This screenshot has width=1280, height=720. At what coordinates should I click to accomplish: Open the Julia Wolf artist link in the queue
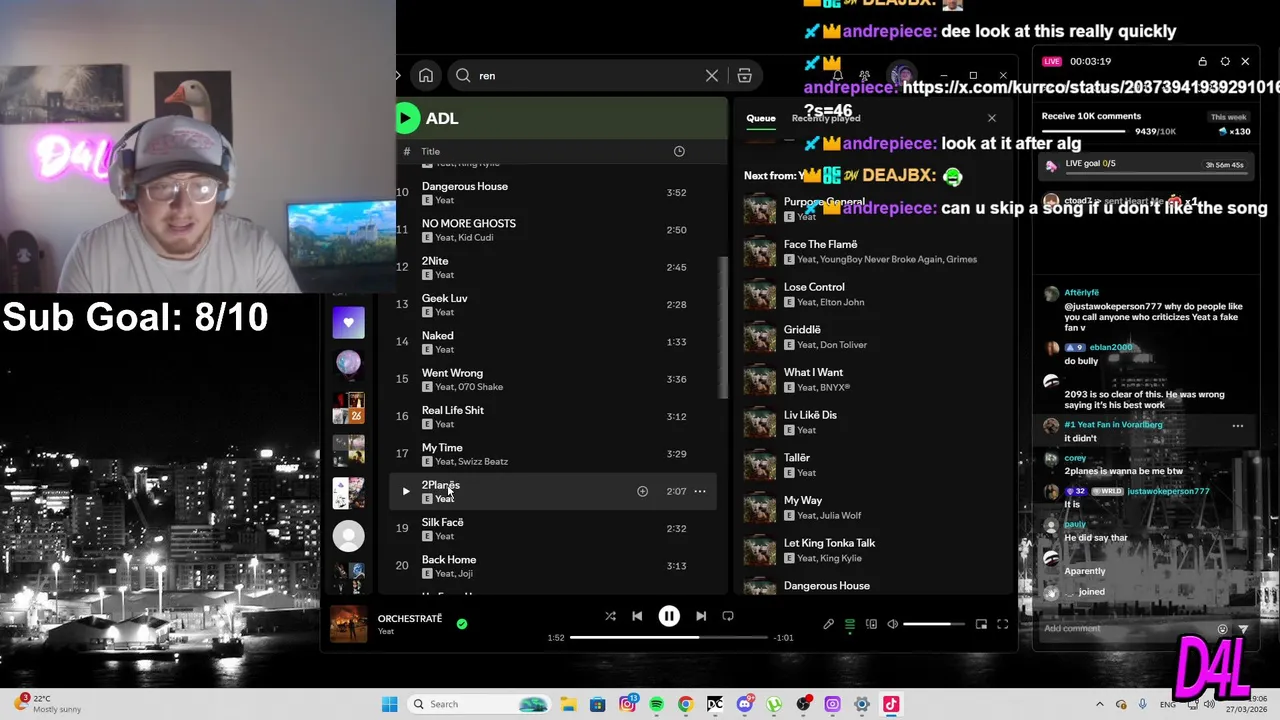pyautogui.click(x=842, y=516)
